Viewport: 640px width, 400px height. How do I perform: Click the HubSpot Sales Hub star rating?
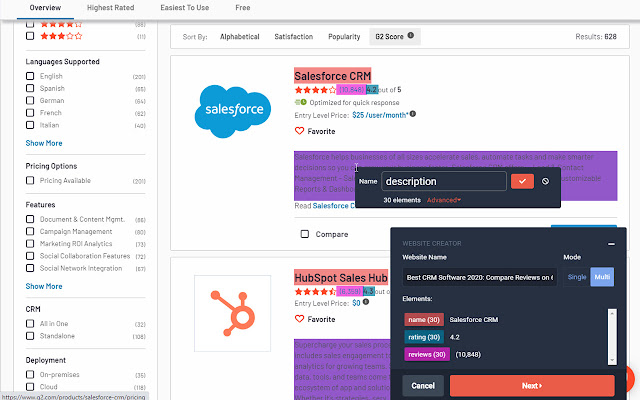click(315, 291)
